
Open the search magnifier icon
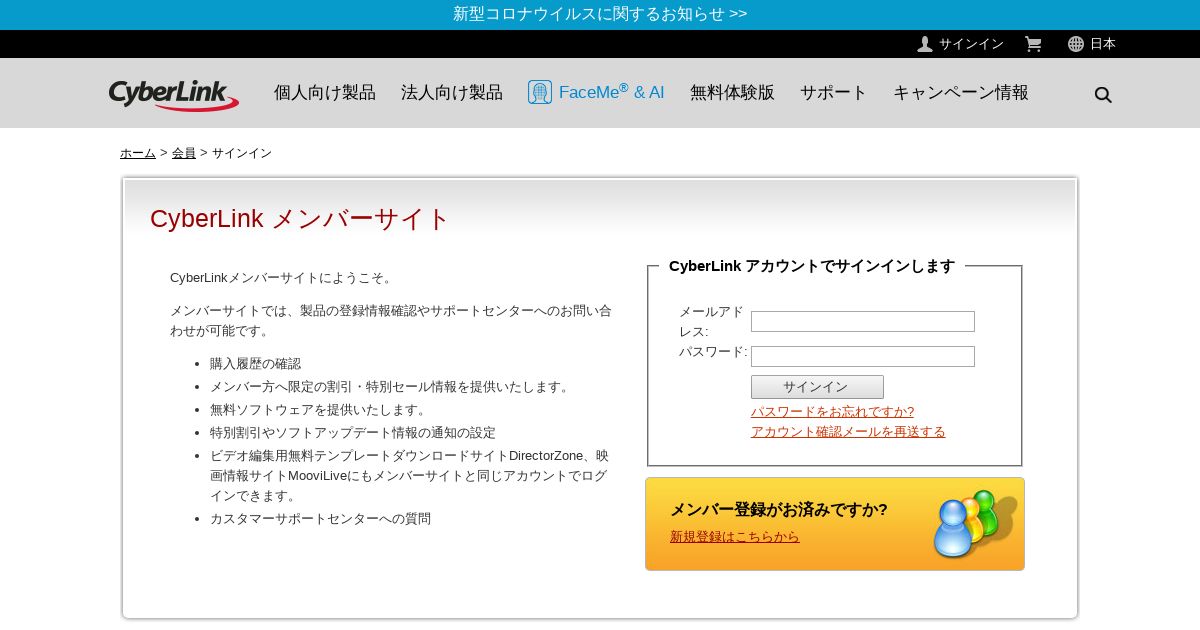point(1103,94)
